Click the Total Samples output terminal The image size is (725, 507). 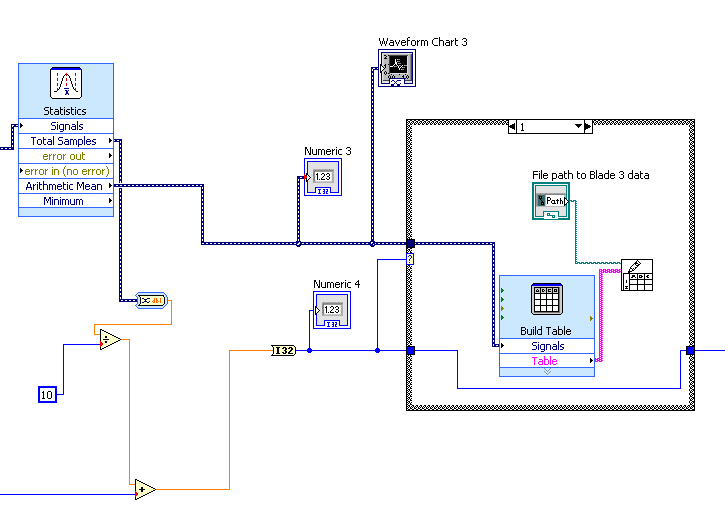(66, 141)
